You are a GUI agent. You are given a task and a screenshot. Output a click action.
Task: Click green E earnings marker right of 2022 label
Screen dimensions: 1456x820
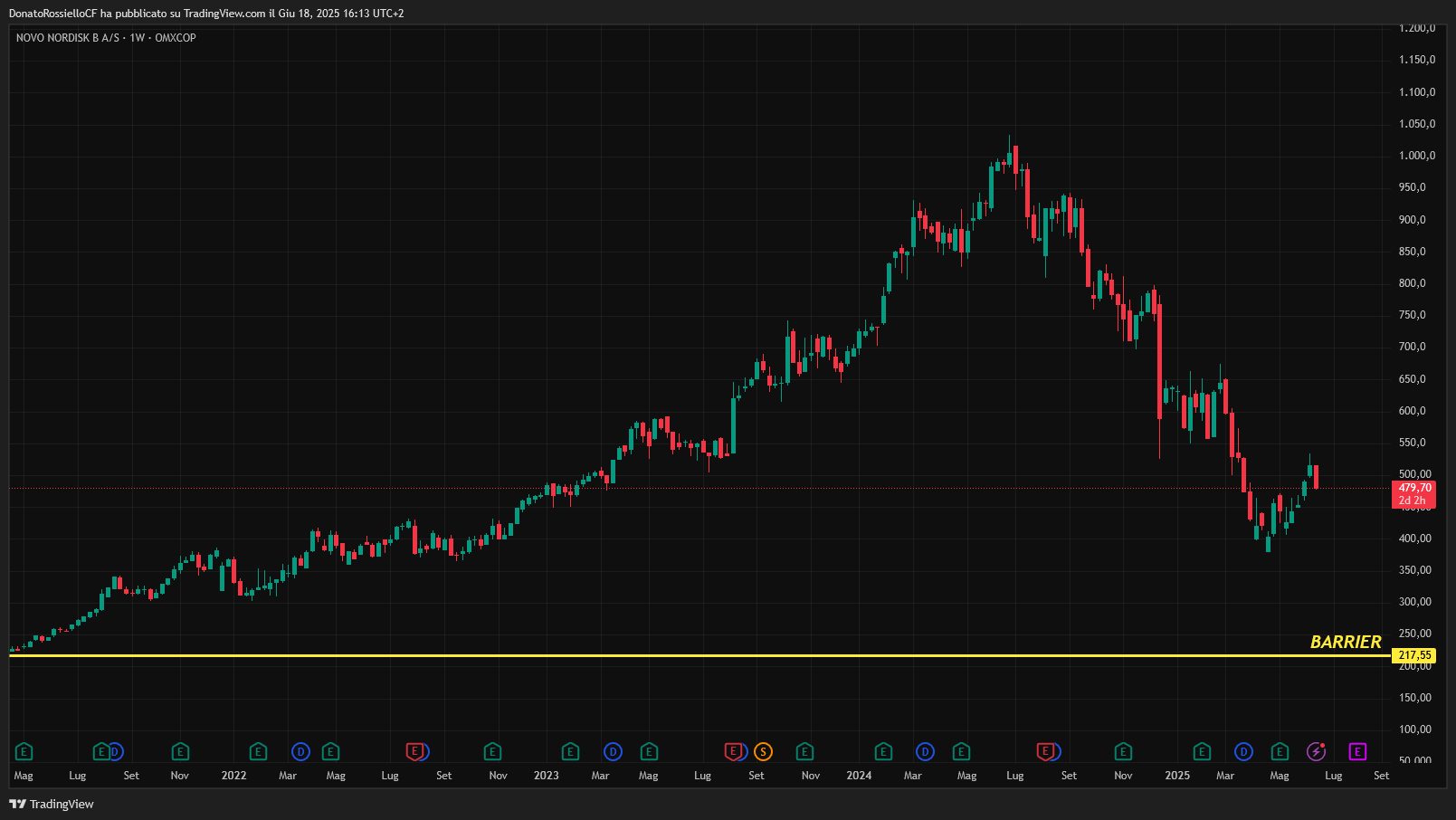[258, 751]
